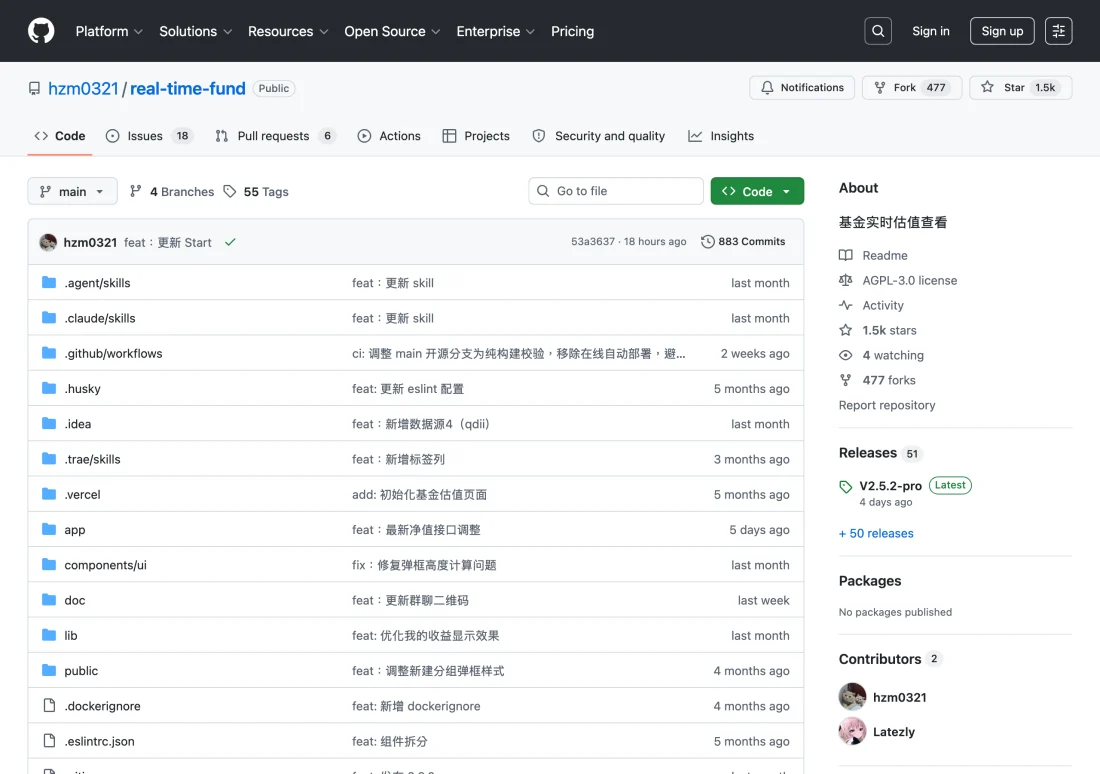Screen dimensions: 1100x774
Task: Open the .idea folder
Action: pos(77,424)
